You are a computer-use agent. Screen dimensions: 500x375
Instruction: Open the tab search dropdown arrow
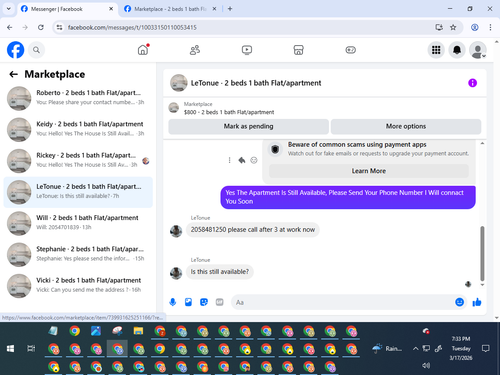[9, 9]
